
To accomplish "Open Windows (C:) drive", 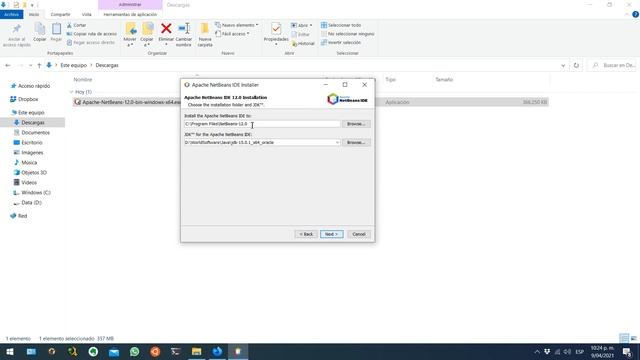I will [x=32, y=193].
